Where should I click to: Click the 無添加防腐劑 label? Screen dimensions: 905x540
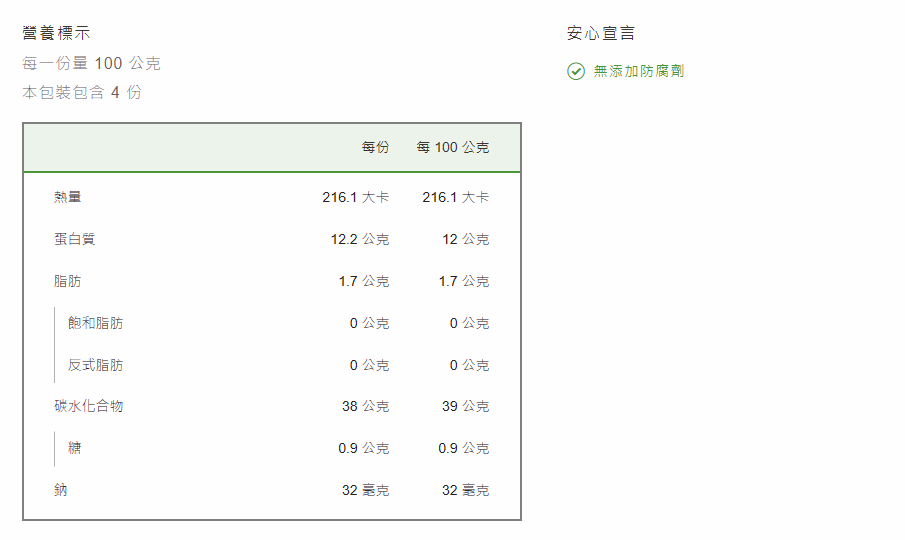point(639,71)
